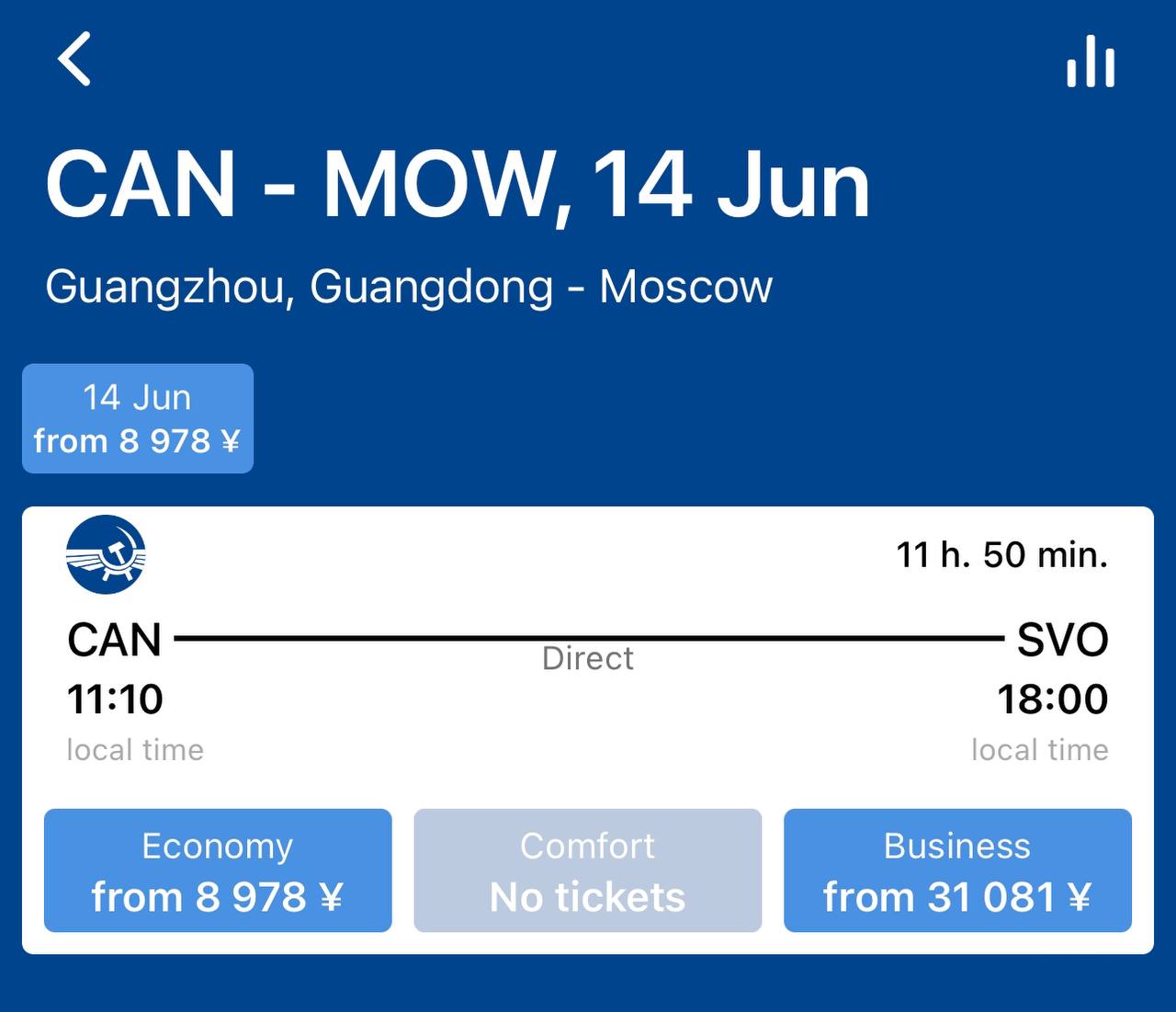Tap the arrival local time label
The height and width of the screenshot is (1012, 1176).
[x=1040, y=750]
